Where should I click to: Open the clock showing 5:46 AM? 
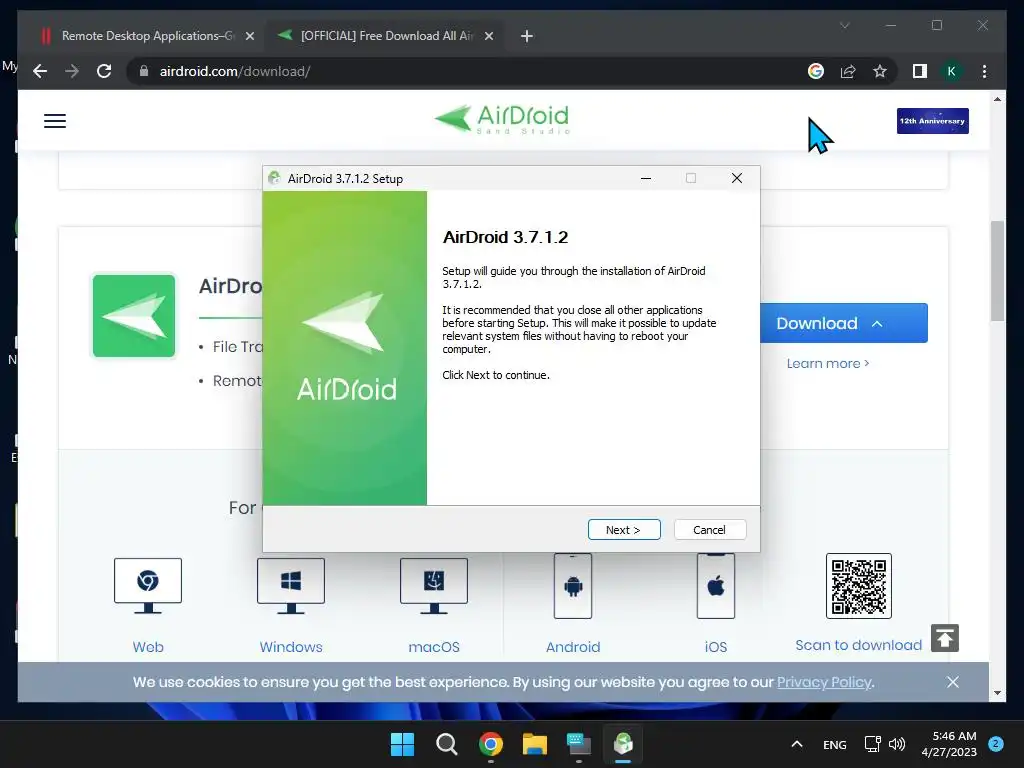coord(950,744)
